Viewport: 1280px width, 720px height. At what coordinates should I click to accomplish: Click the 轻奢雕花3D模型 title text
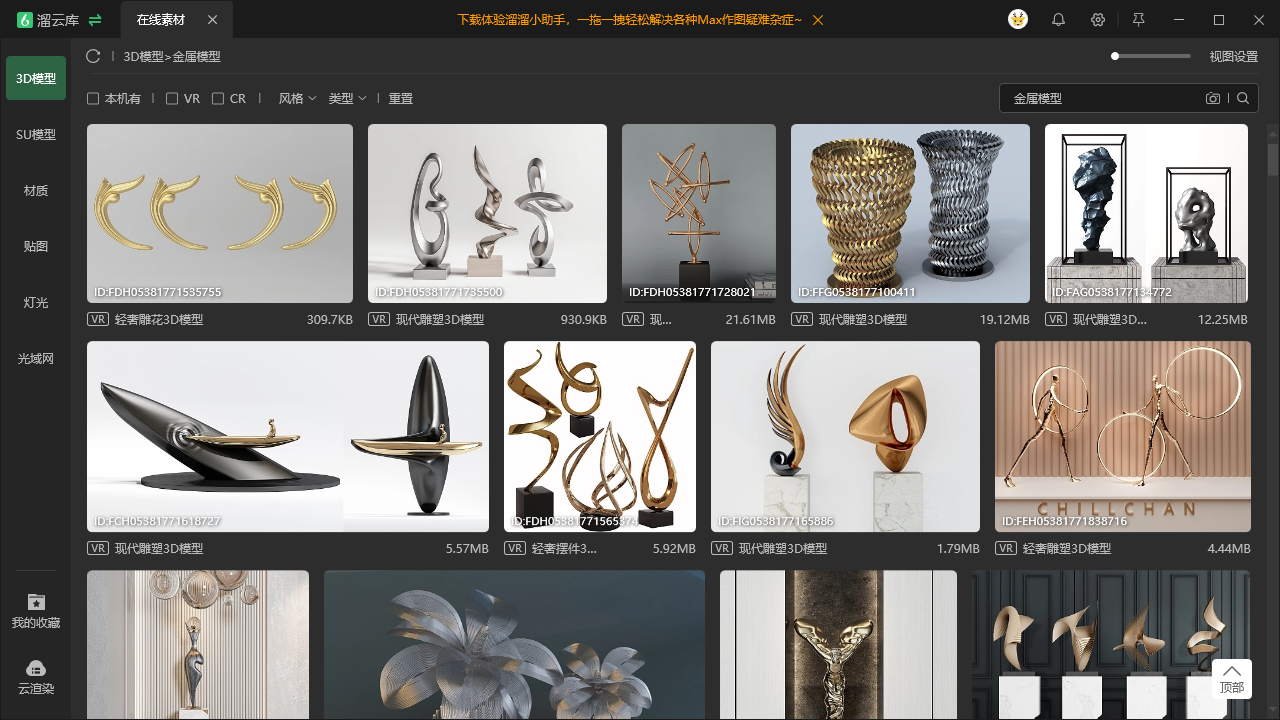click(159, 320)
